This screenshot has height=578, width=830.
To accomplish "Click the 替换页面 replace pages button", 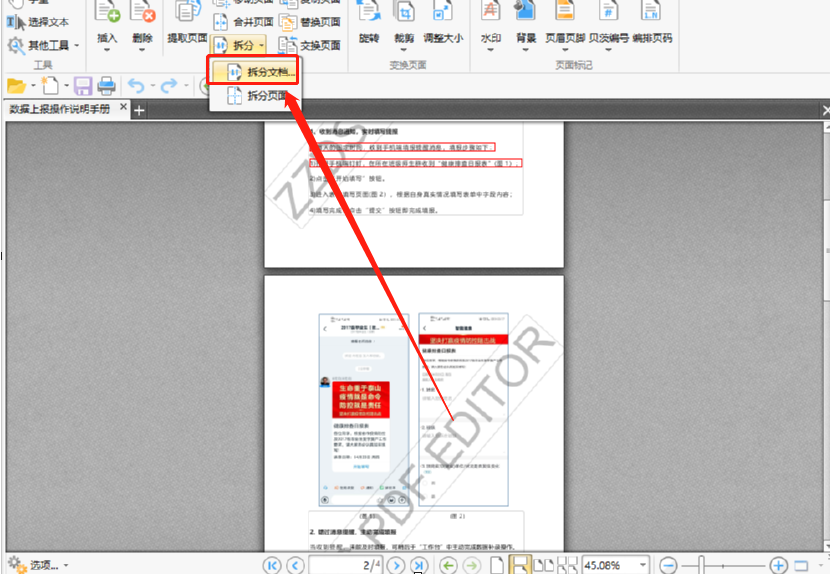I will click(x=310, y=22).
